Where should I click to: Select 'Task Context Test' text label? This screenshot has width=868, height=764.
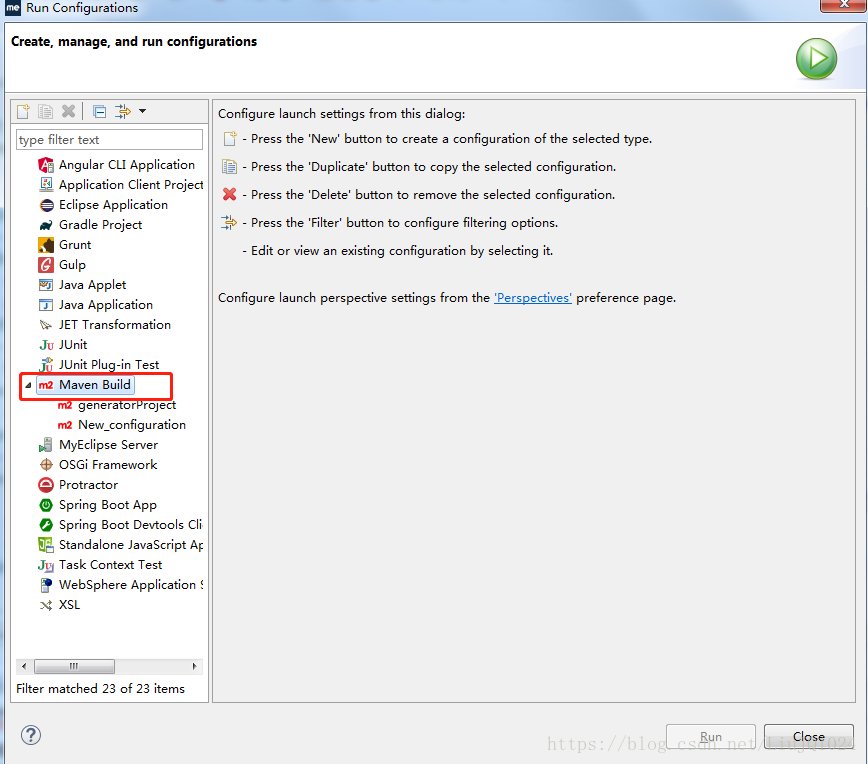tap(111, 565)
